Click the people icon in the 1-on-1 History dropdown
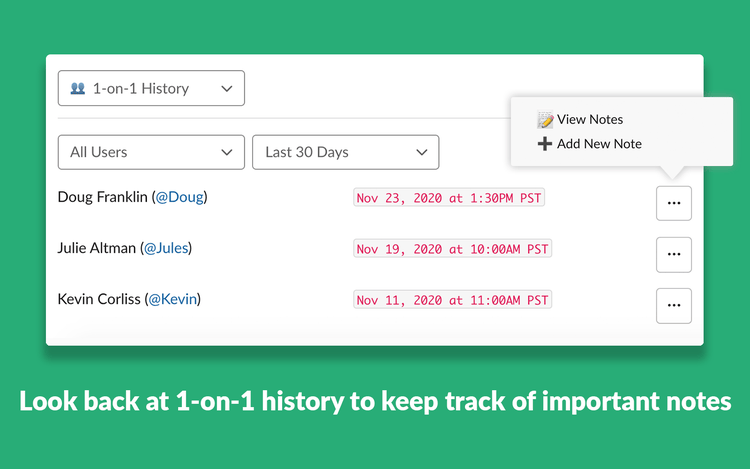This screenshot has height=469, width=750. (x=77, y=88)
